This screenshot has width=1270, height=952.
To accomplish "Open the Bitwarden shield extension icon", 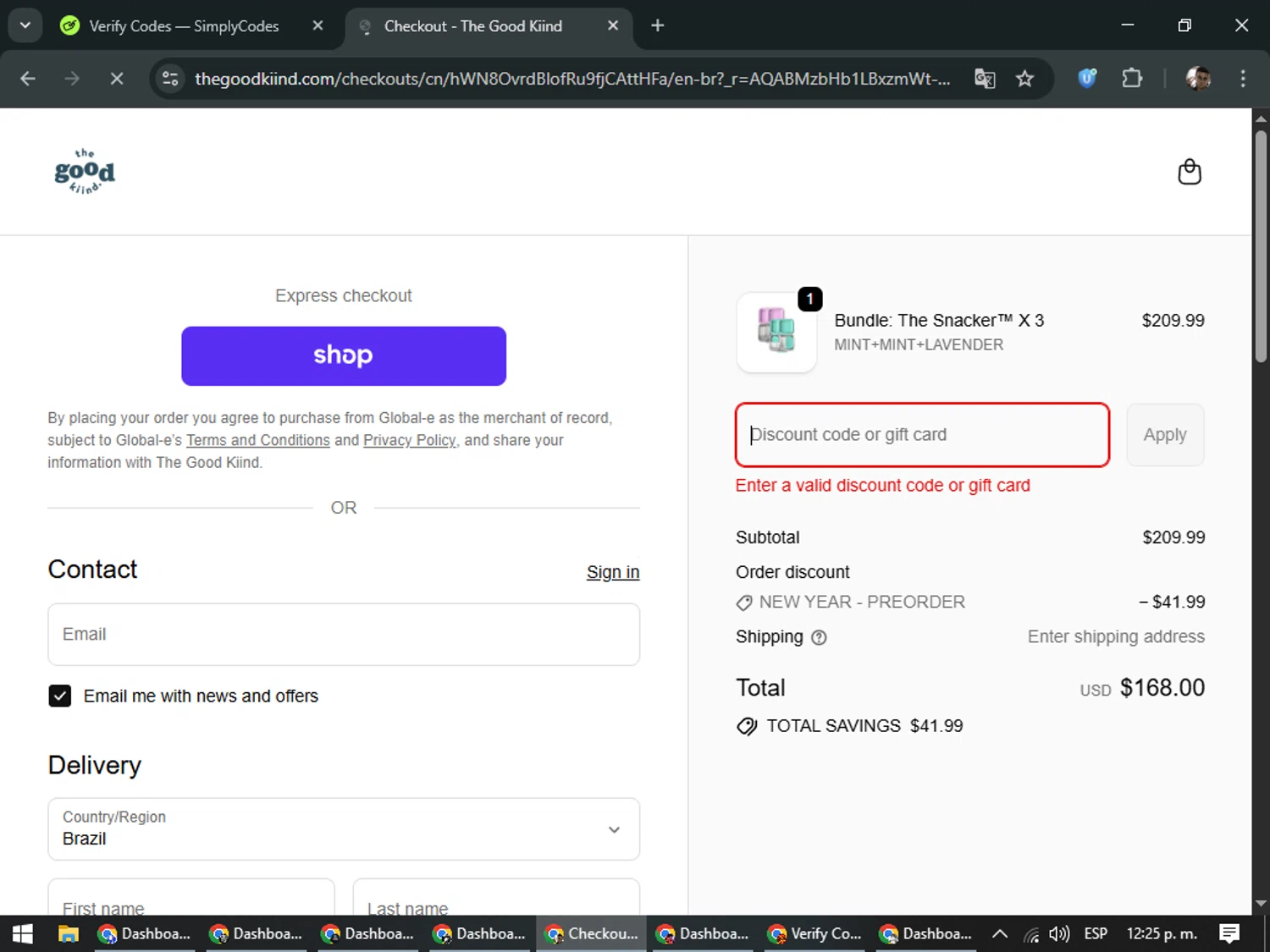I will 1087,79.
